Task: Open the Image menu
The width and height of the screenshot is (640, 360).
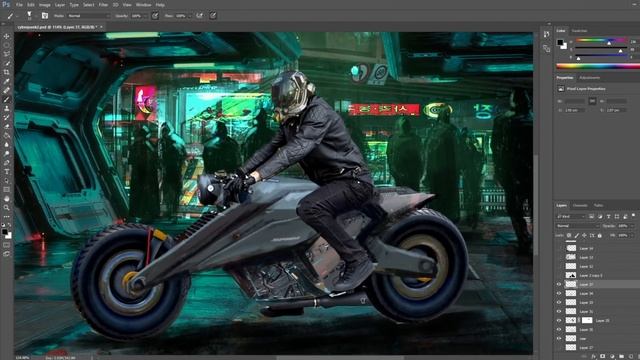Action: pyautogui.click(x=45, y=5)
